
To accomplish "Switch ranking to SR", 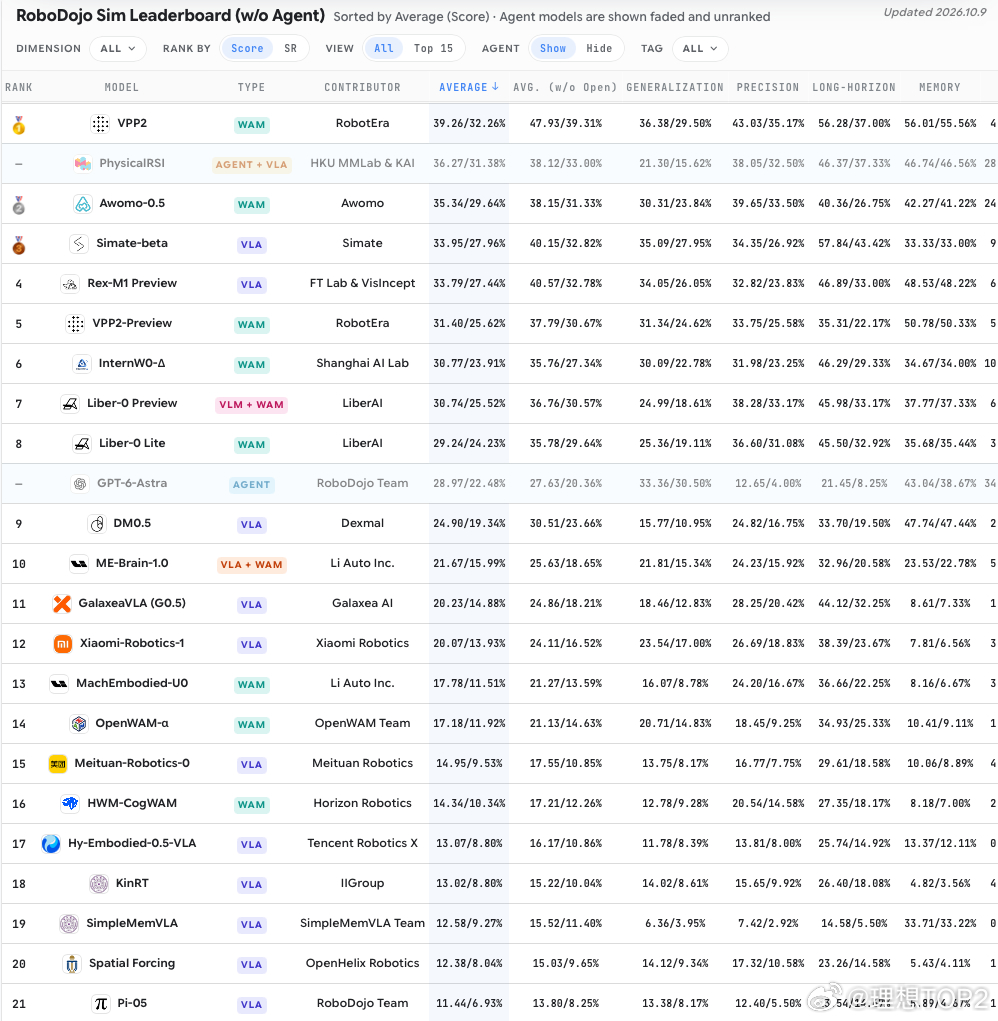I will coord(290,48).
